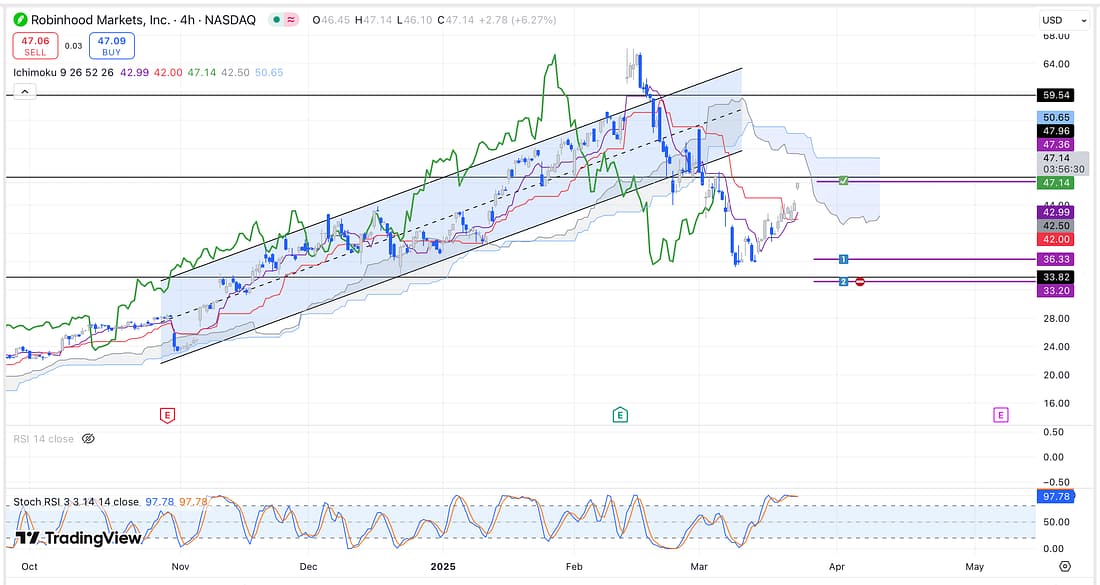Collapse the indicator legend with chevron
The height and width of the screenshot is (585, 1100).
point(24,92)
